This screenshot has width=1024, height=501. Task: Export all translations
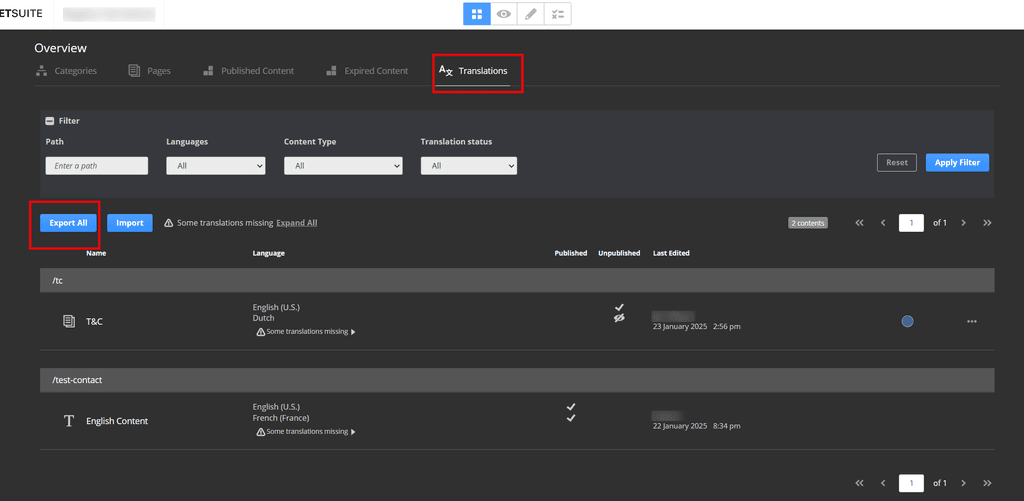tap(68, 223)
